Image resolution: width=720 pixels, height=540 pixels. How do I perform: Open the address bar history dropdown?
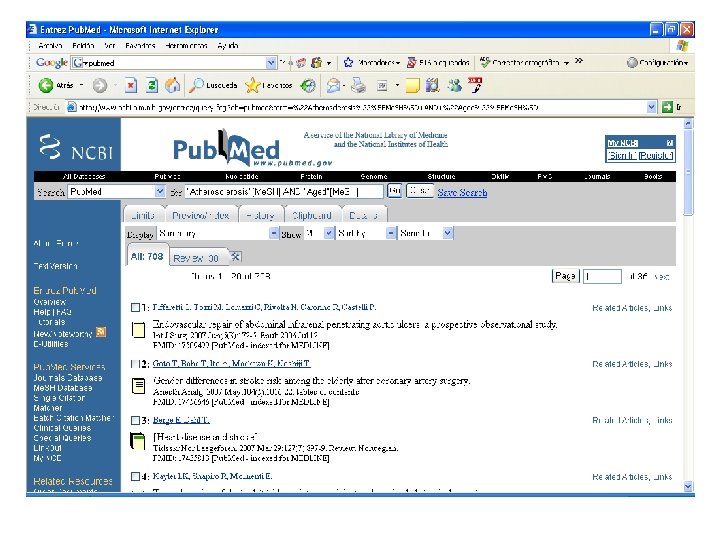tap(651, 107)
